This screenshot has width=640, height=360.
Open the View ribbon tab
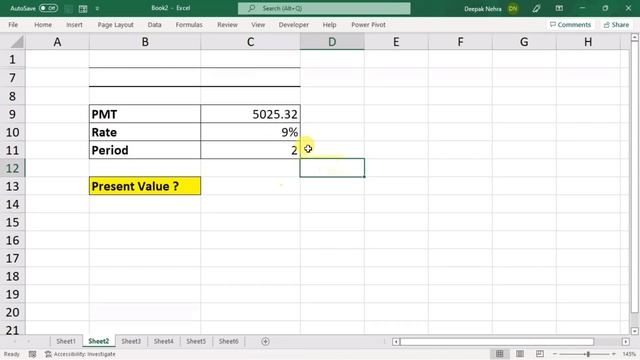[x=258, y=25]
